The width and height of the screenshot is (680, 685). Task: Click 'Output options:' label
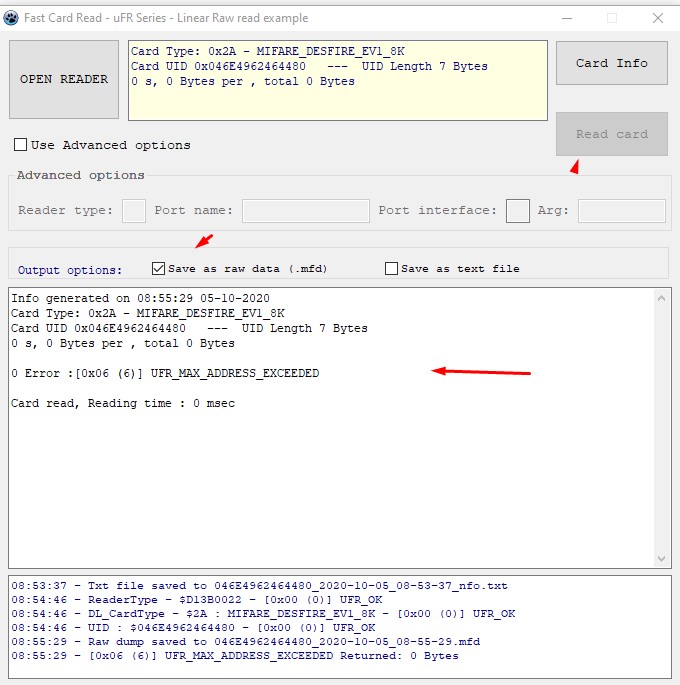[70, 270]
